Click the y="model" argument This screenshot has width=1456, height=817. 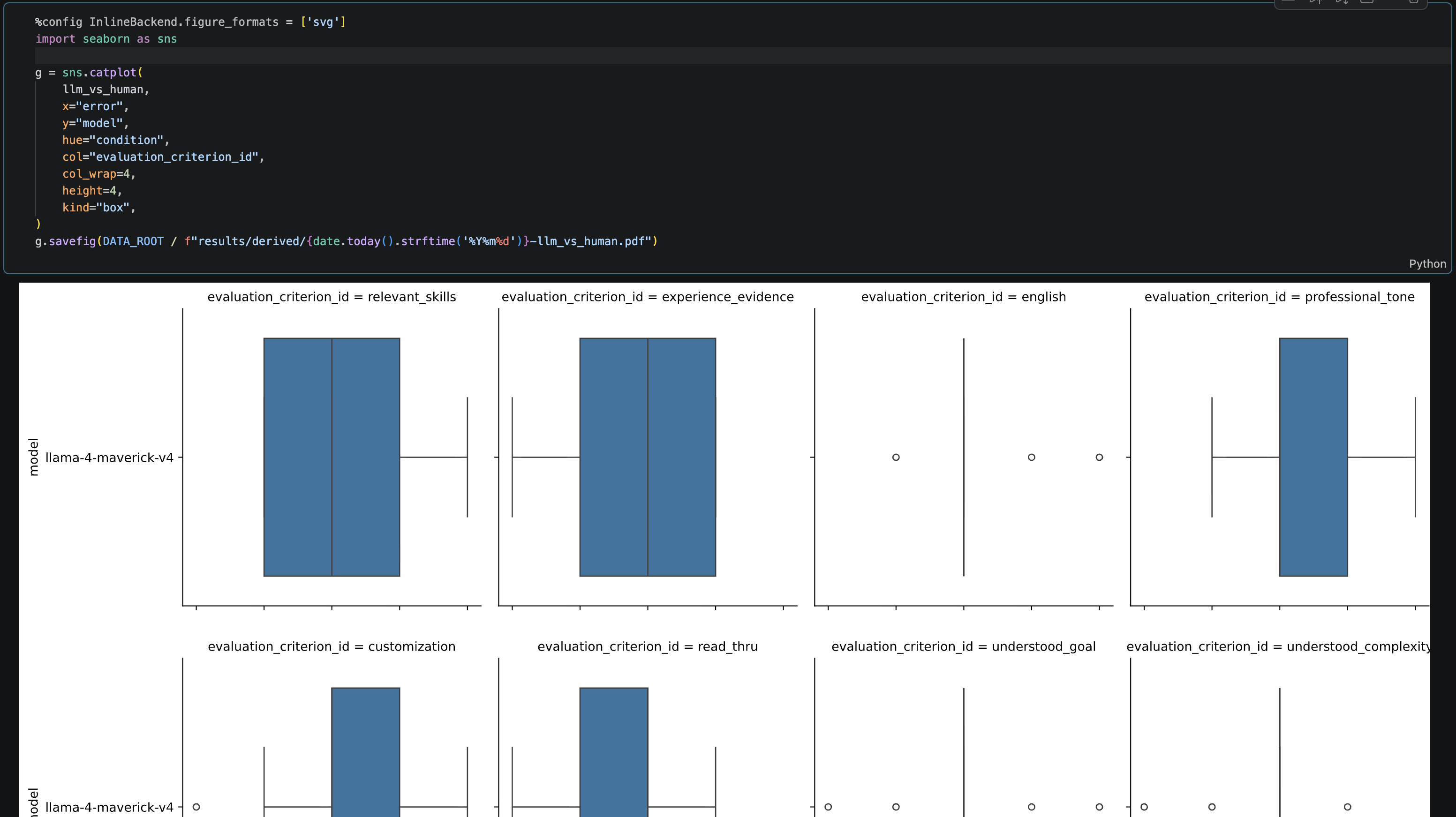click(x=96, y=123)
